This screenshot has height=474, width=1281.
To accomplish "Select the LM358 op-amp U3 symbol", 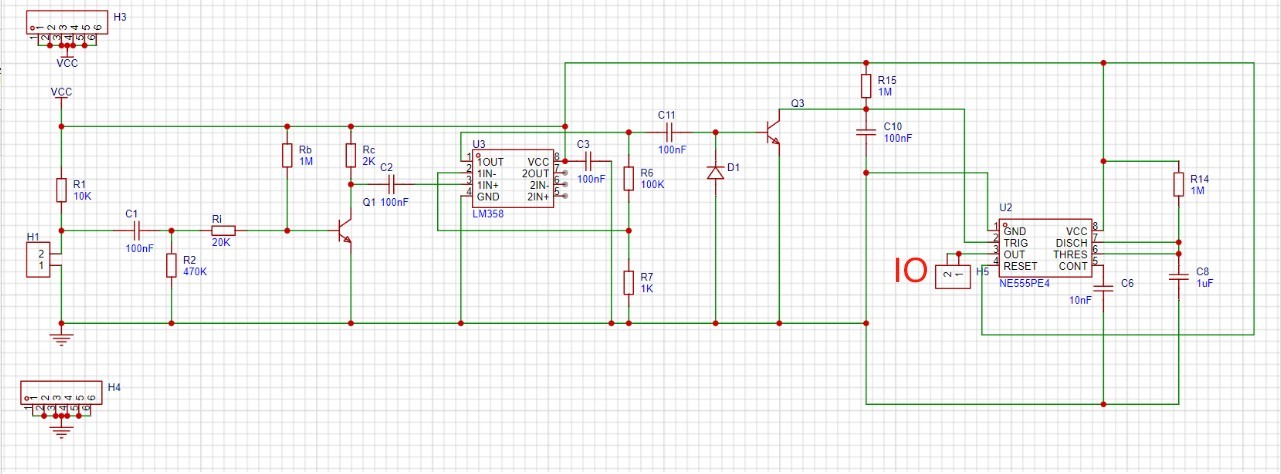I will point(512,179).
